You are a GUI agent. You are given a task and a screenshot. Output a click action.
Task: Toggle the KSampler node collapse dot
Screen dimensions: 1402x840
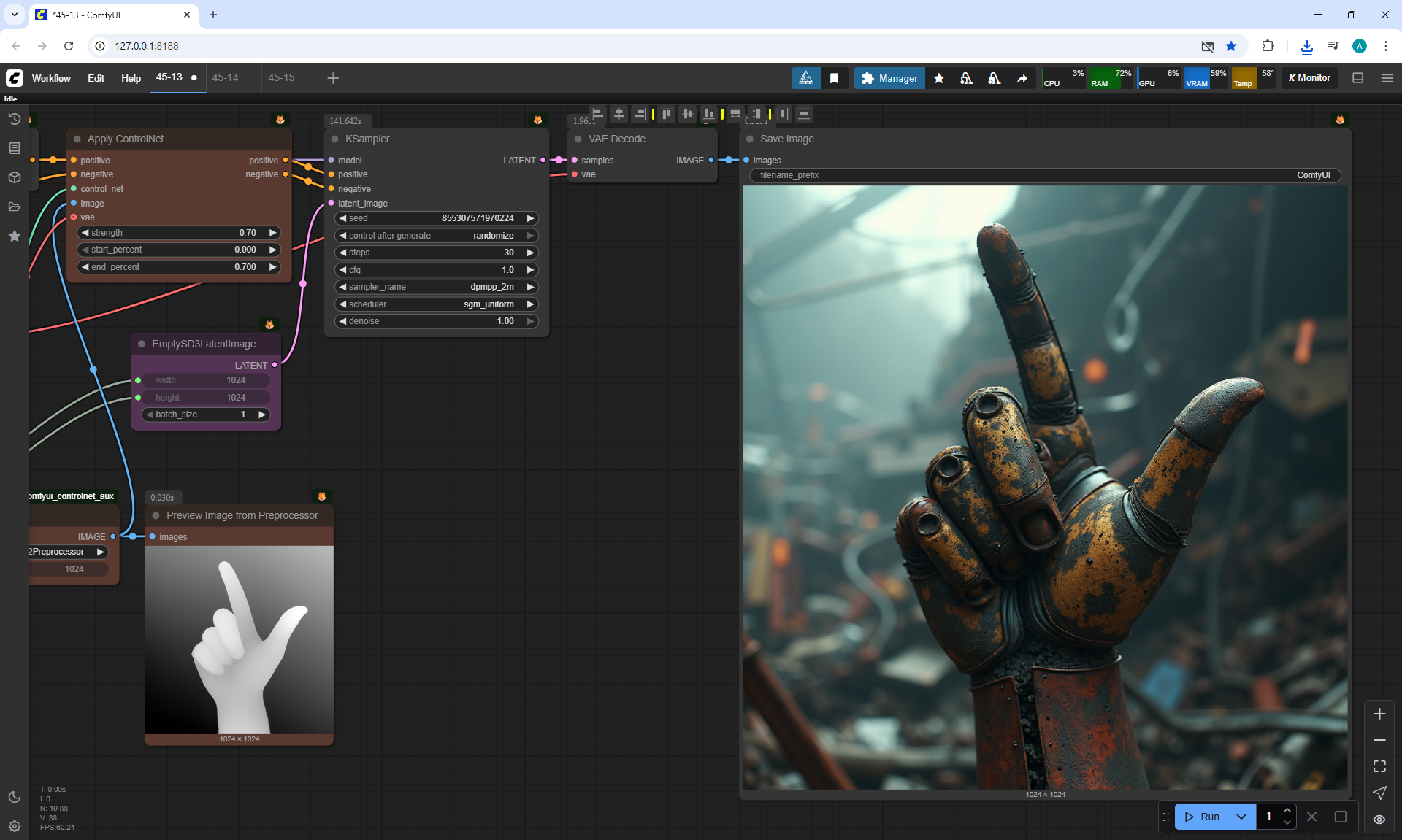click(335, 139)
